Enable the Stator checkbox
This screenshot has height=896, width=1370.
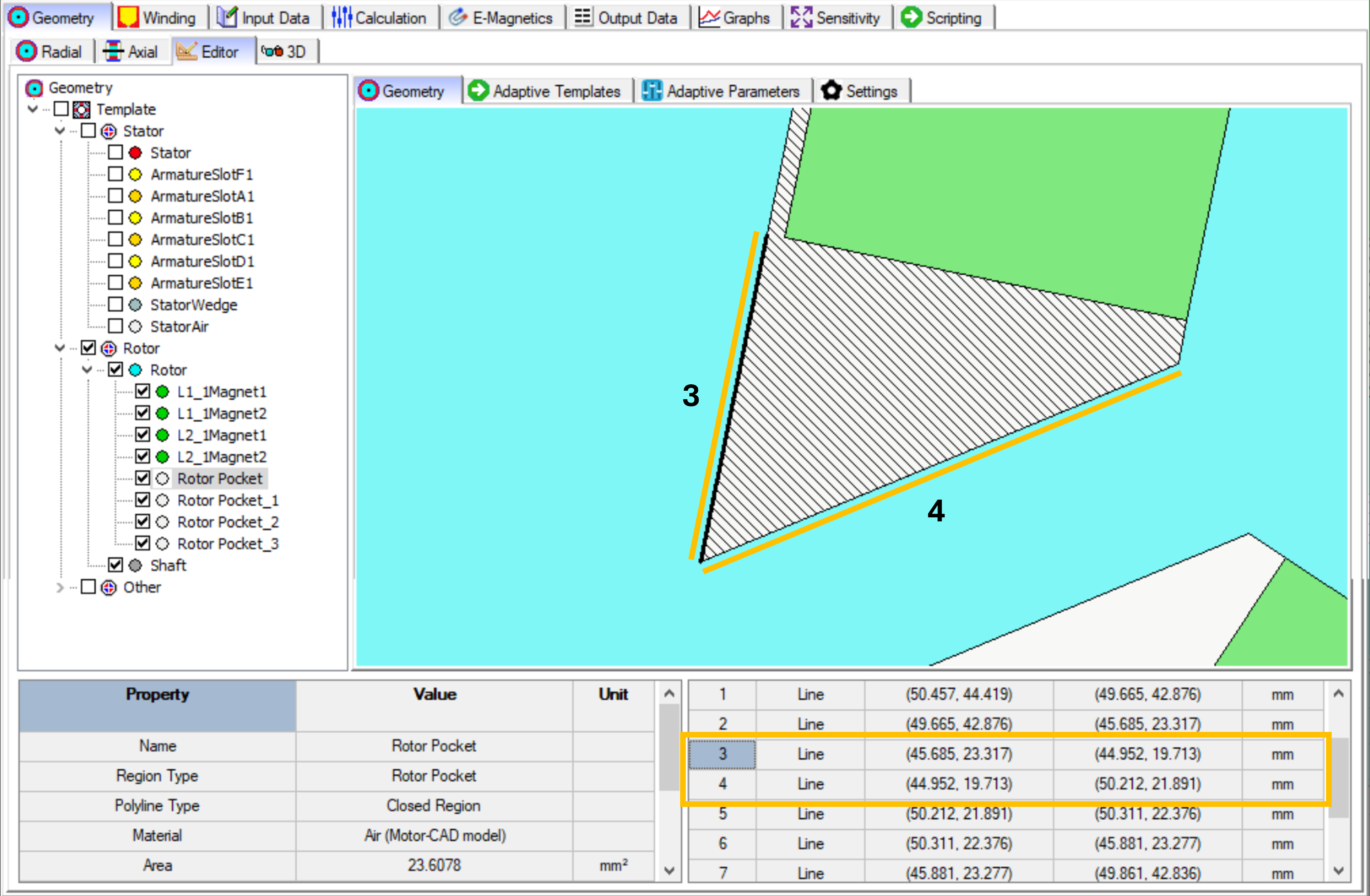click(89, 131)
